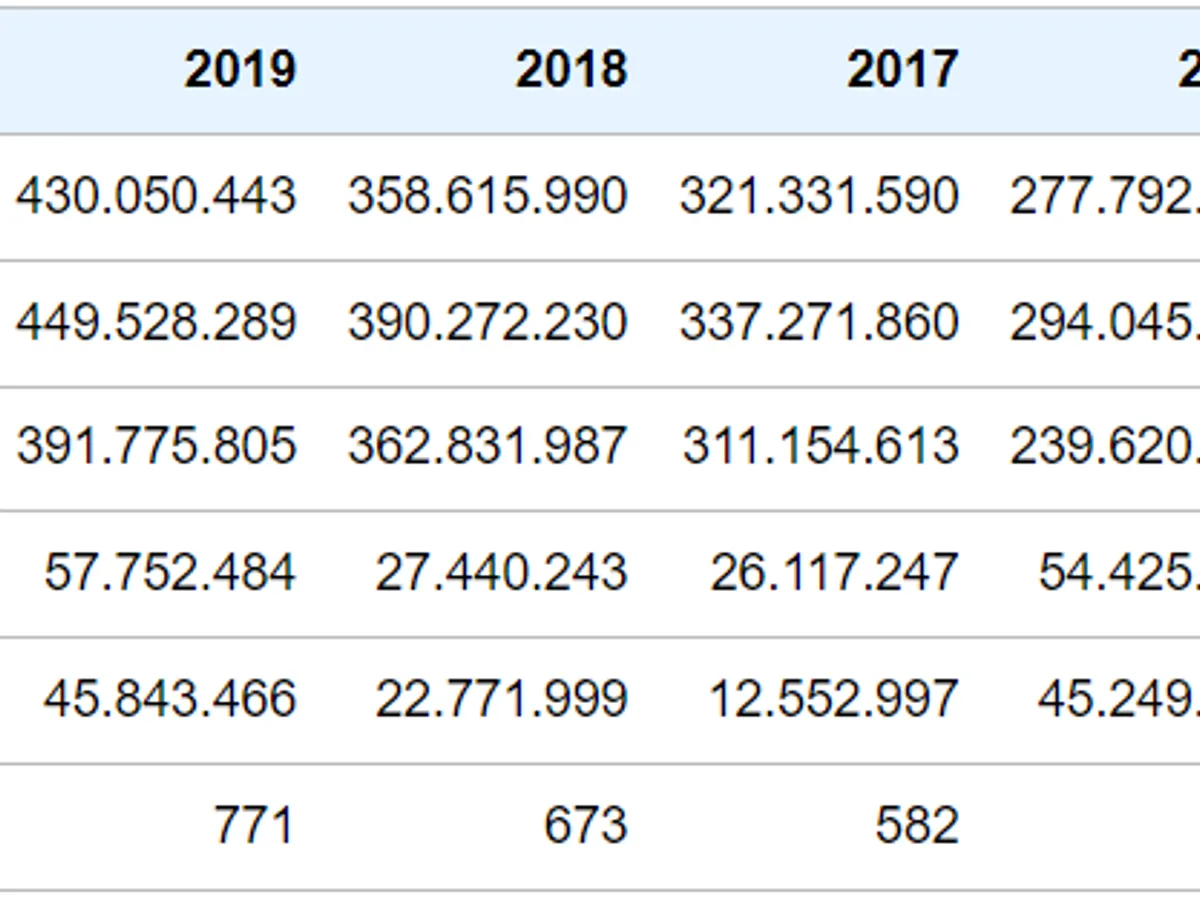Viewport: 1200px width, 900px height.
Task: Select the cell showing 430.050.443
Action: [x=156, y=196]
